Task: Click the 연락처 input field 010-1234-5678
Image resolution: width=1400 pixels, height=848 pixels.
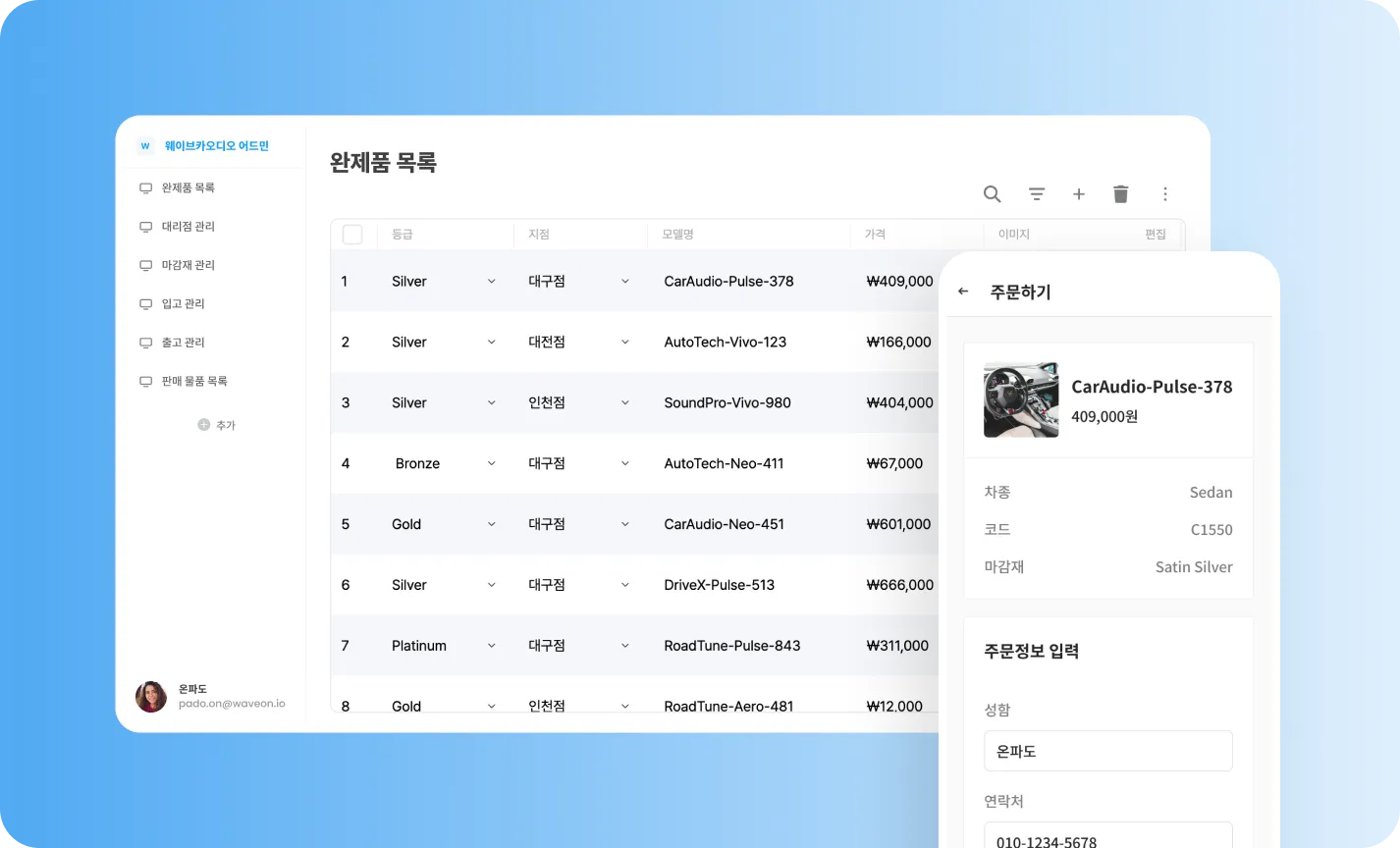Action: point(1108,835)
